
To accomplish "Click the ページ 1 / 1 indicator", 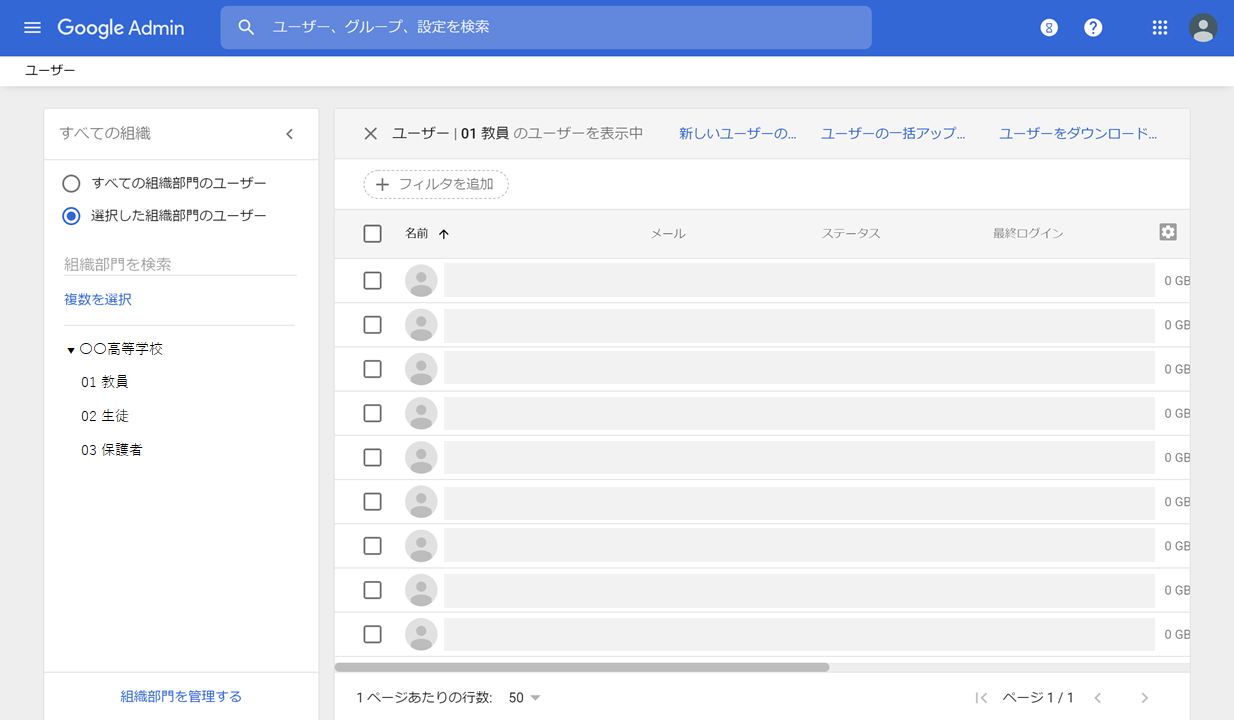I will pyautogui.click(x=1038, y=698).
